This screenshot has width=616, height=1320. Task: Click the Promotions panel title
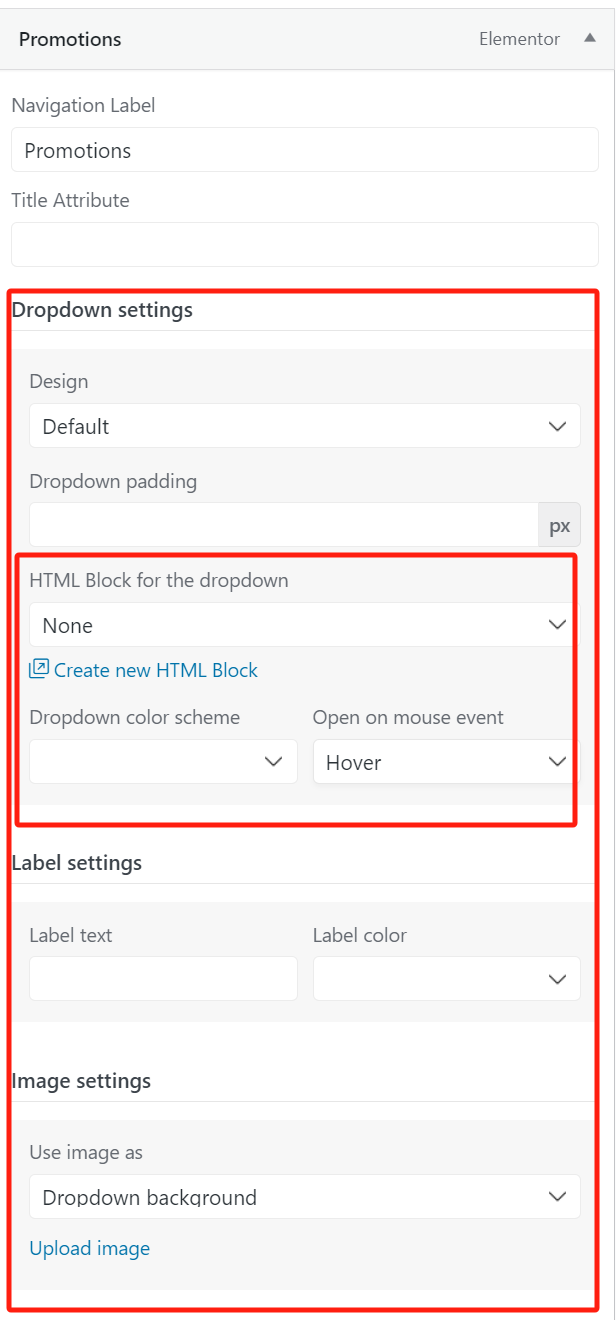pos(69,38)
